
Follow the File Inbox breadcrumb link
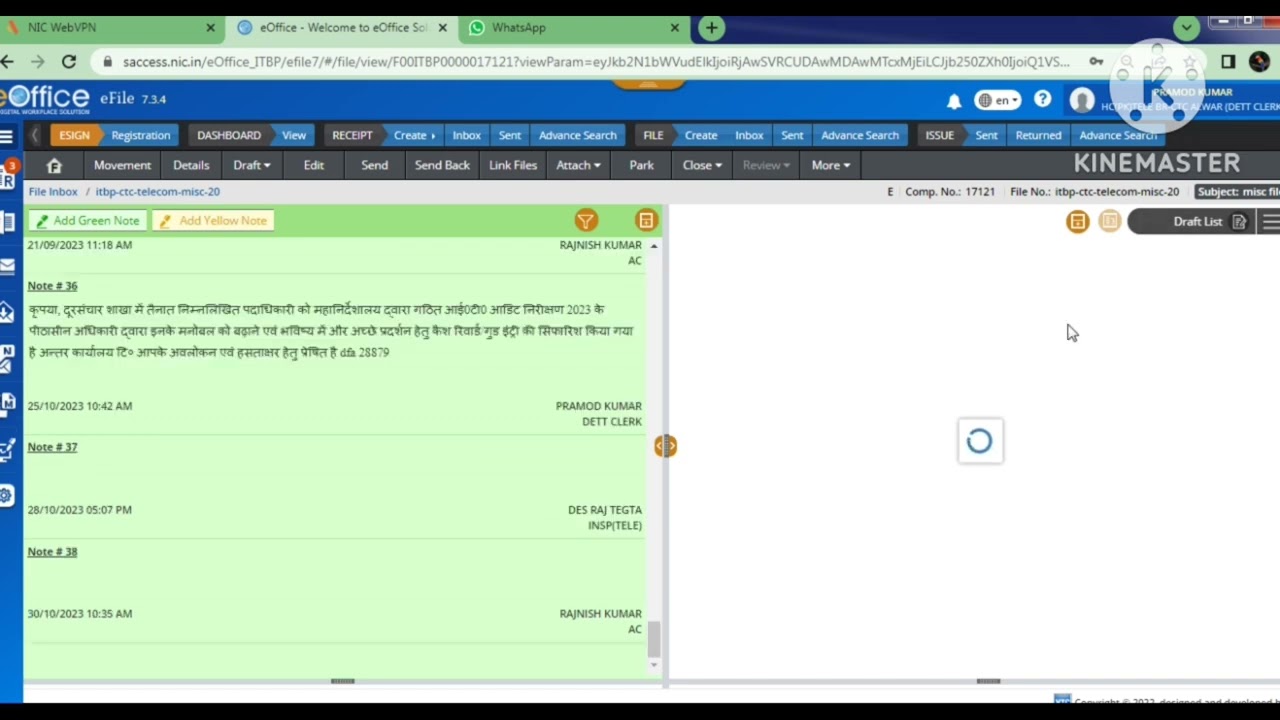pos(53,191)
